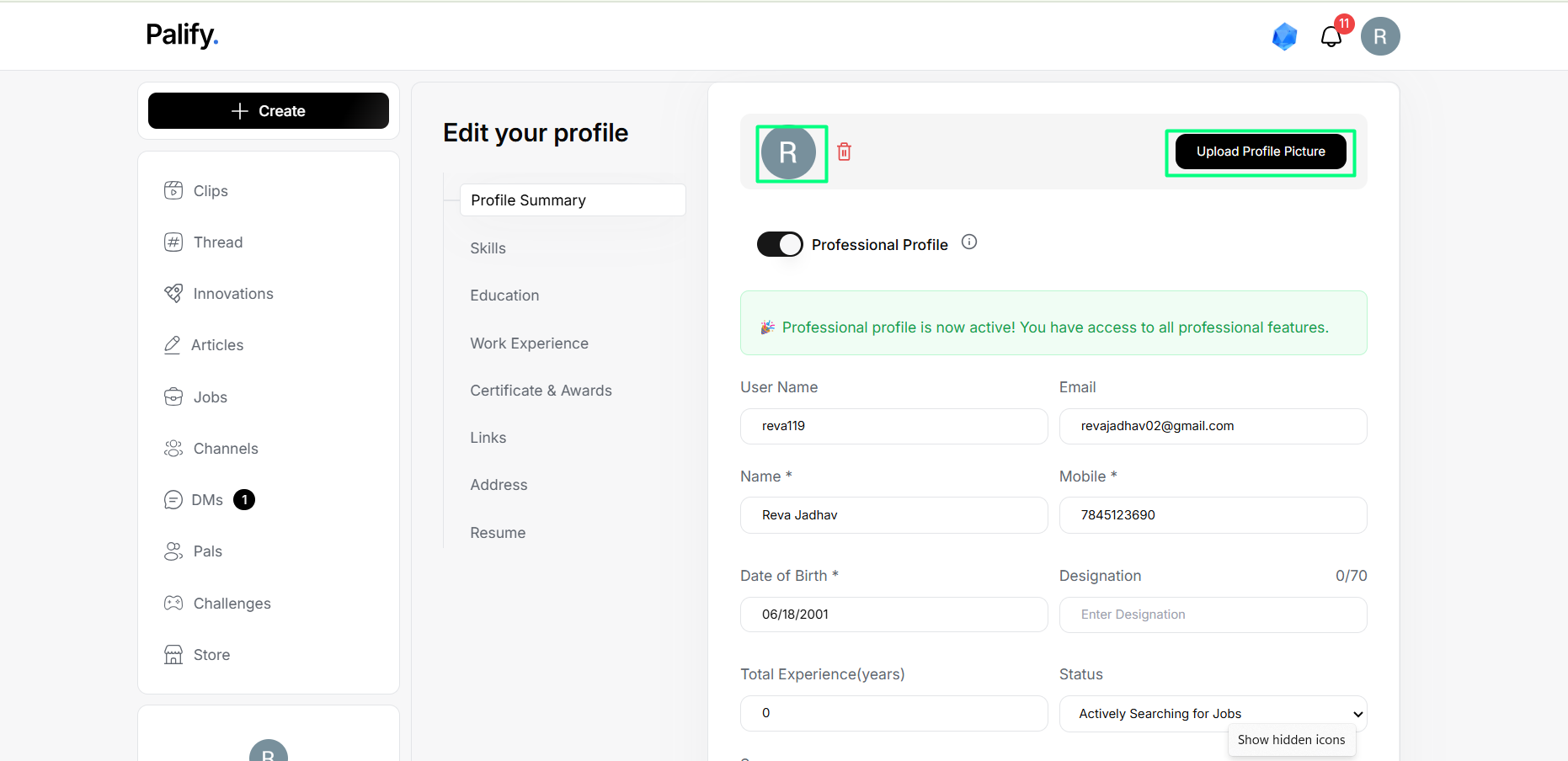Click the Challenges menu label

pyautogui.click(x=232, y=604)
